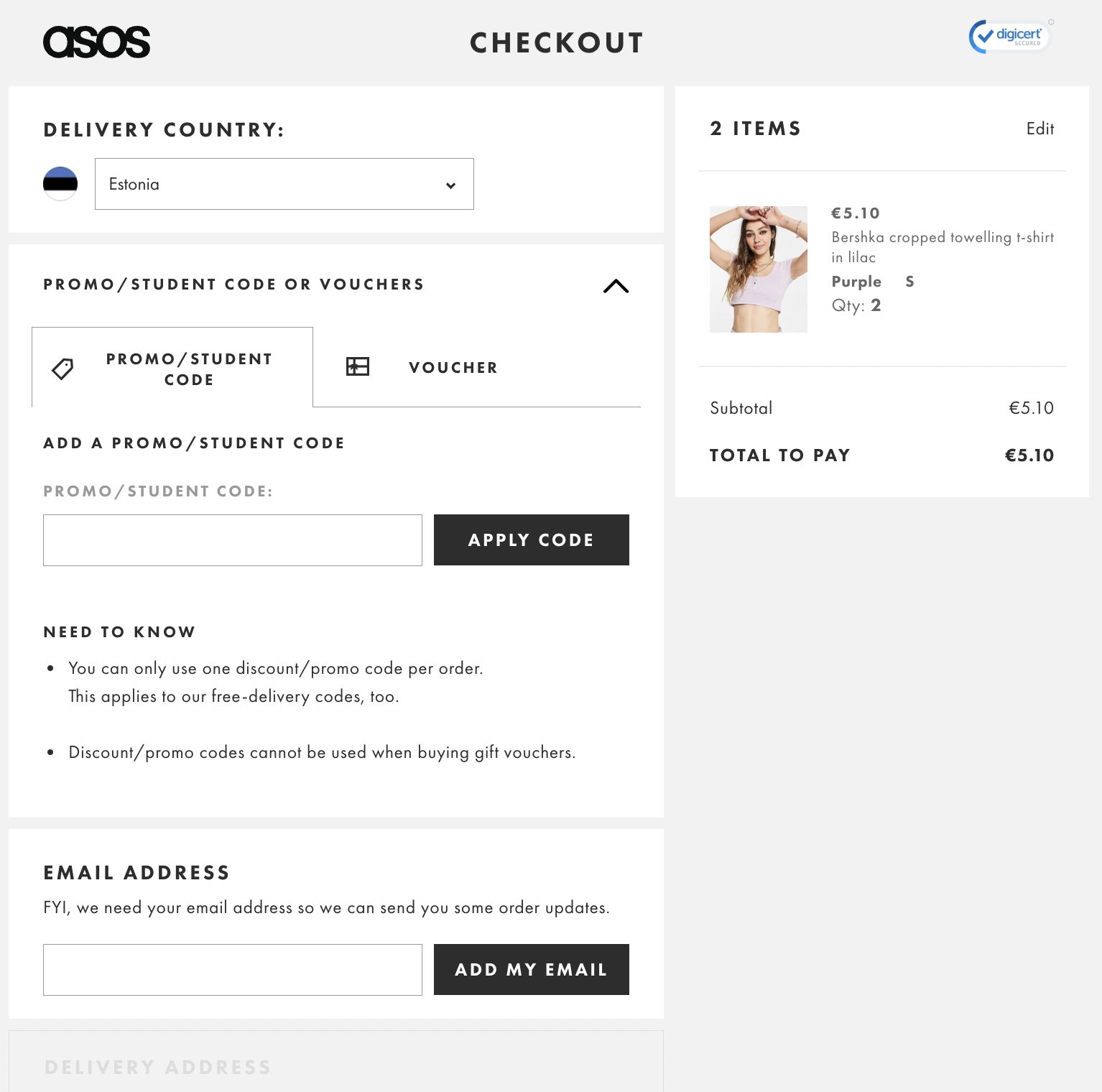Collapse the Promo/Student Code or Vouchers section
Screen dimensions: 1102x1092
point(616,286)
